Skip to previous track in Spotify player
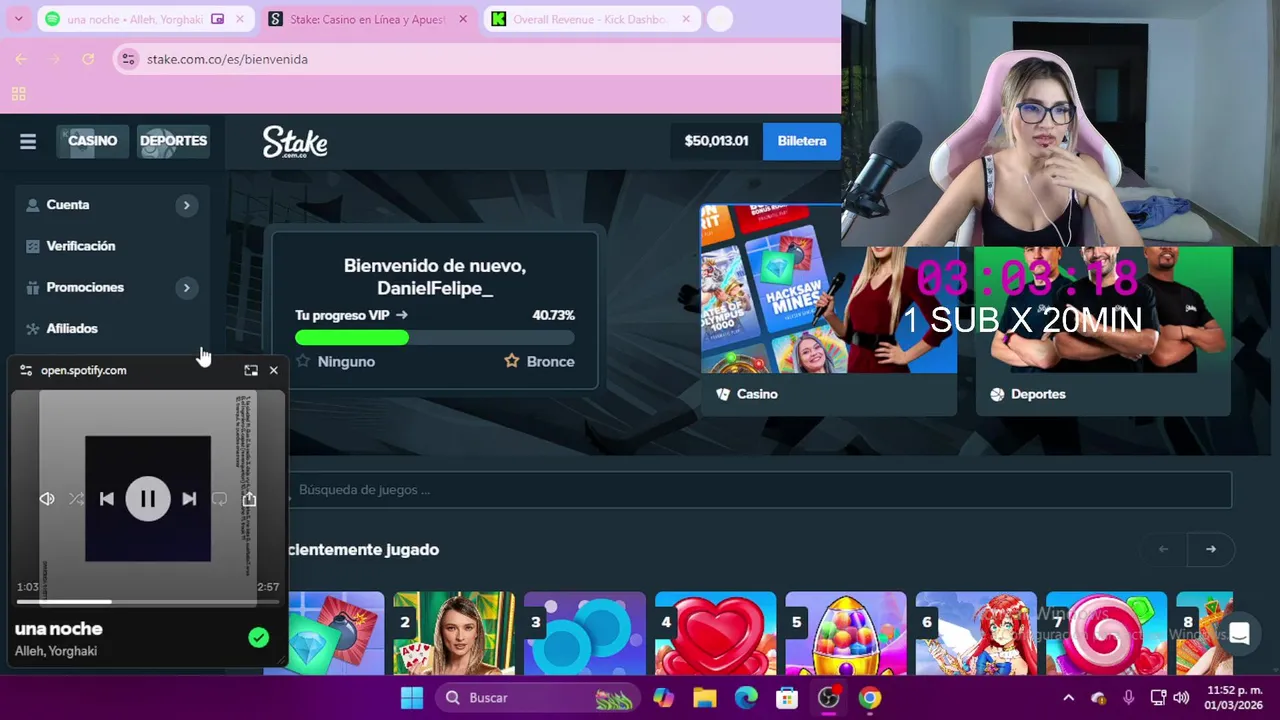The image size is (1280, 720). point(107,498)
